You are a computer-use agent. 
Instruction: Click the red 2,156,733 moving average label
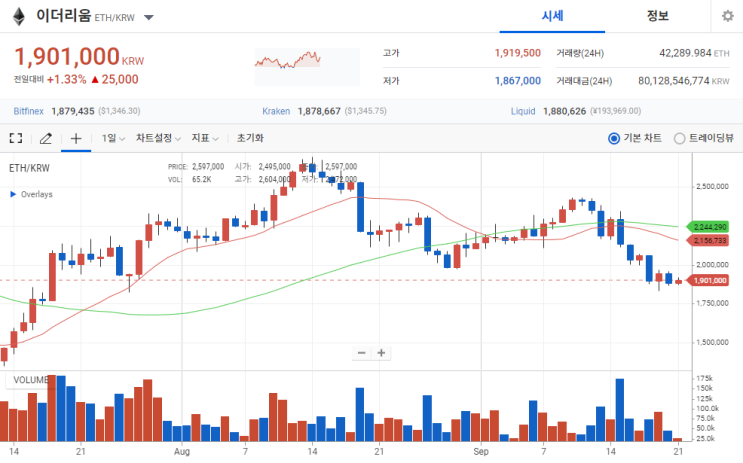[x=707, y=241]
